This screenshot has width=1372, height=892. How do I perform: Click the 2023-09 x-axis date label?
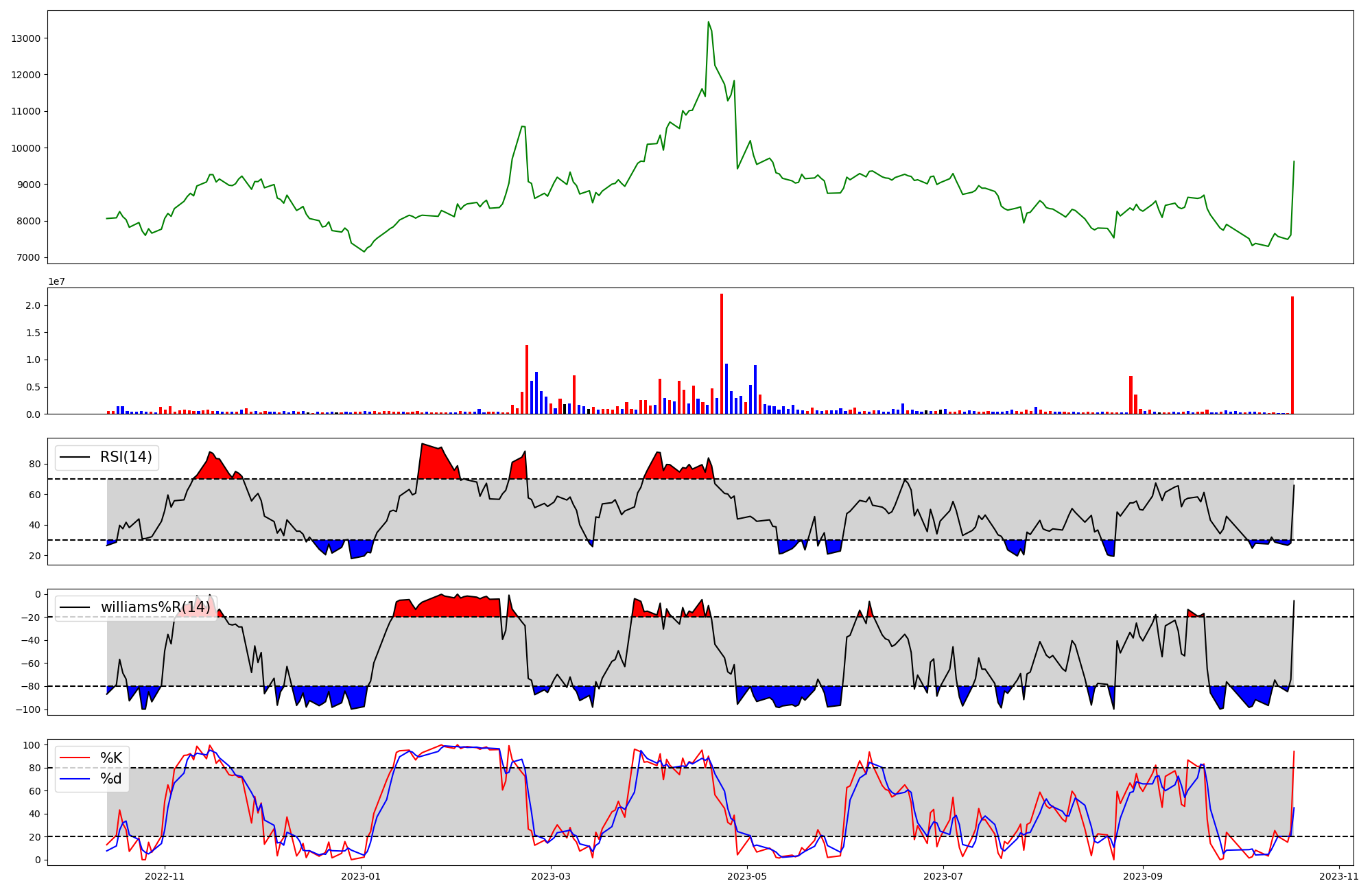tap(1143, 876)
